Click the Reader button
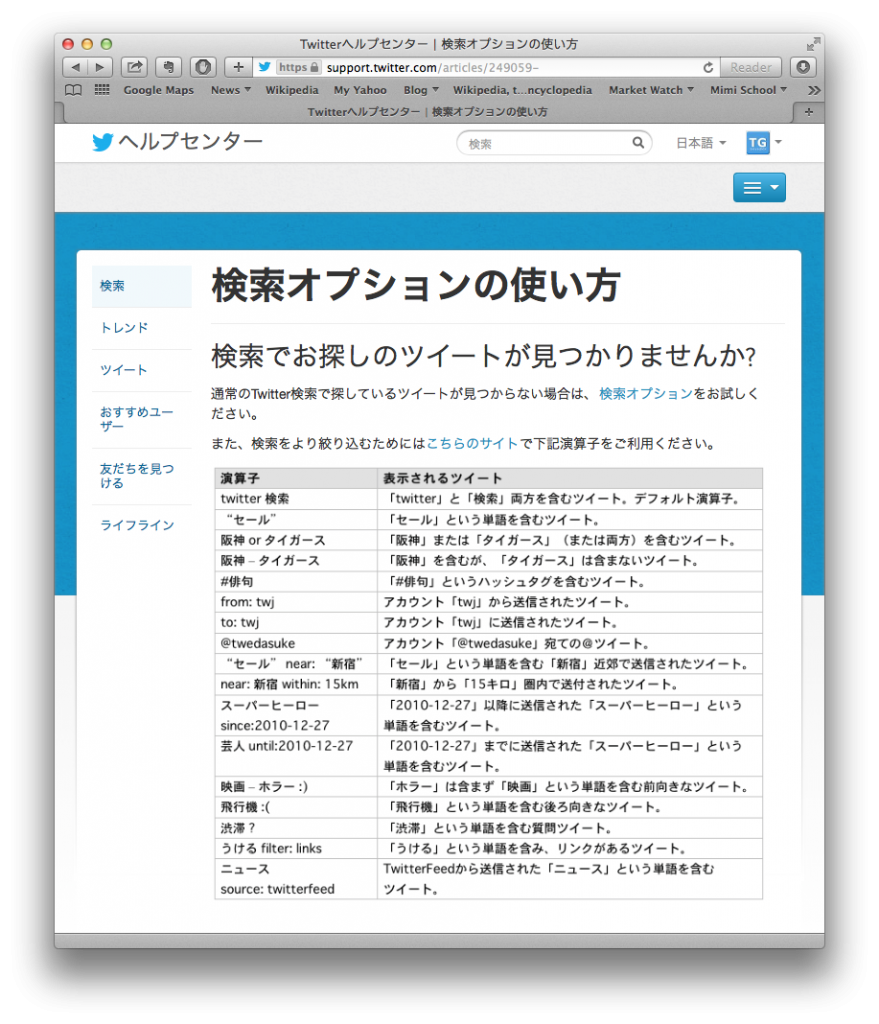The height and width of the screenshot is (1024, 879). click(751, 67)
